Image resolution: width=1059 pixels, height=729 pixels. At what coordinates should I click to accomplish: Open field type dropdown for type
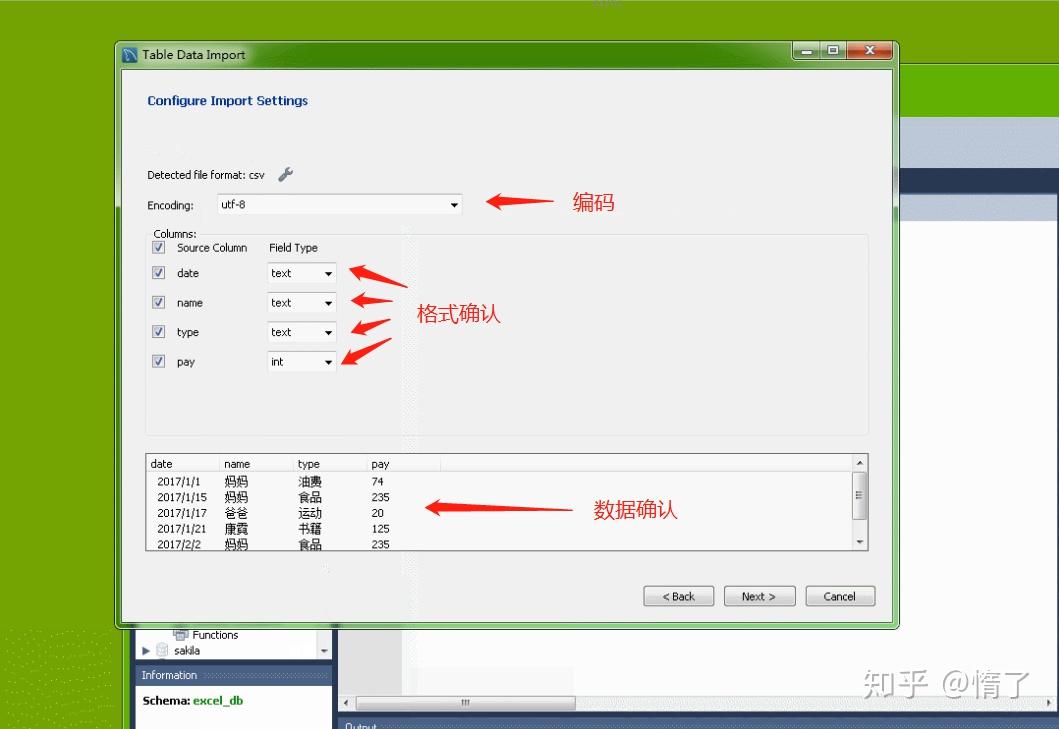[x=301, y=332]
